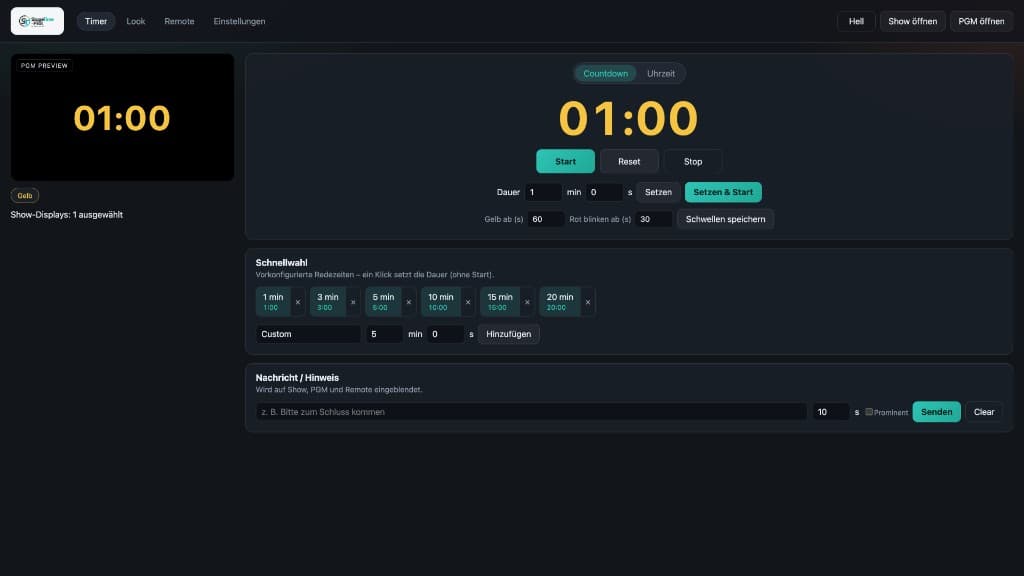Click the Custom preset name field
Image resolution: width=1024 pixels, height=576 pixels.
click(308, 334)
